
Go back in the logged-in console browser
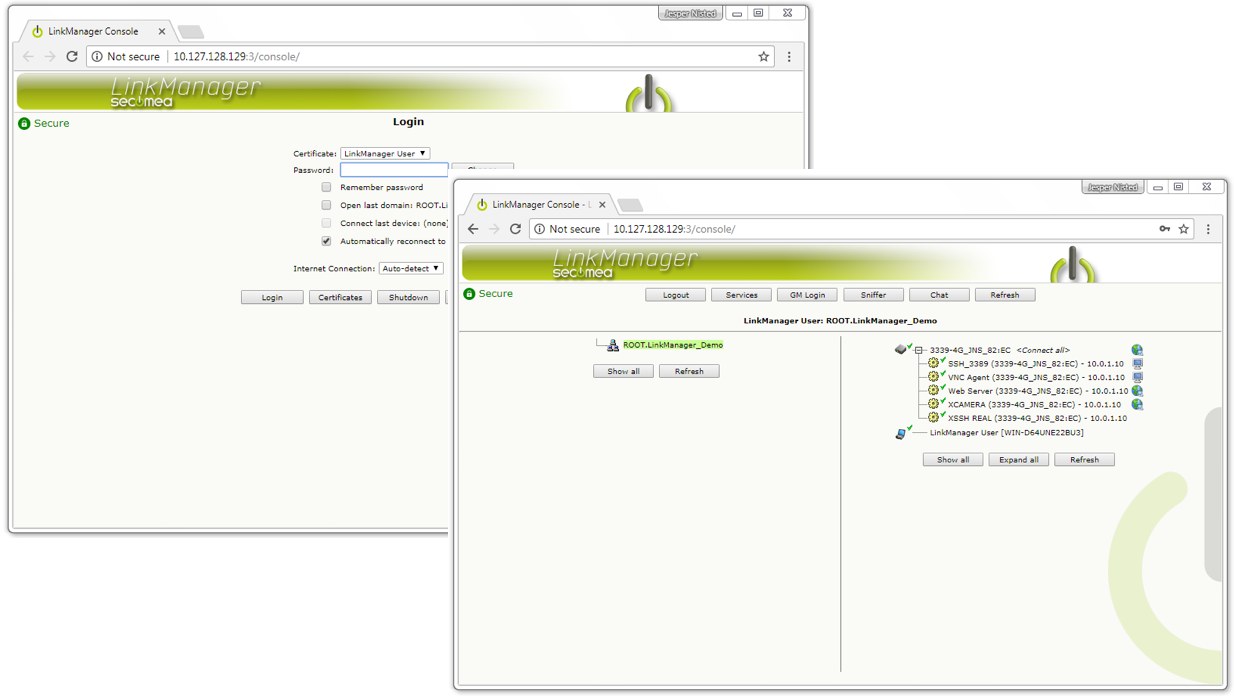[x=473, y=229]
